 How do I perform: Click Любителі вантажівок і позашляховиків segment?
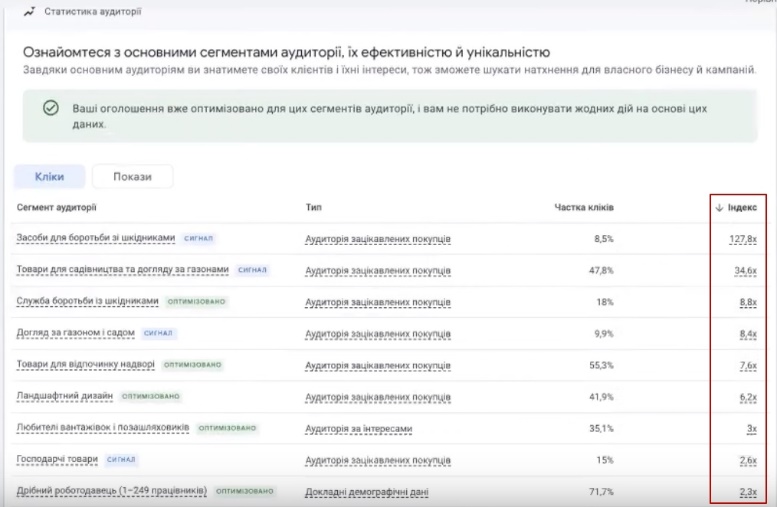coord(103,428)
